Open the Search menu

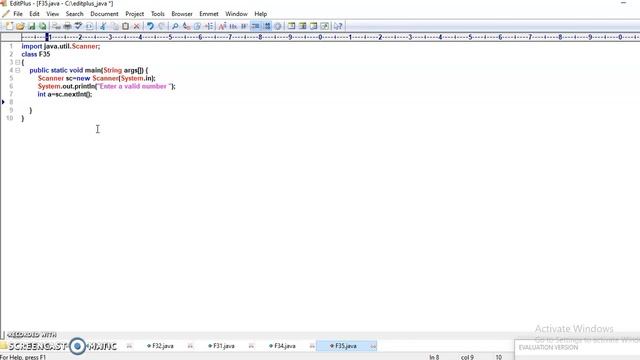[x=74, y=14]
